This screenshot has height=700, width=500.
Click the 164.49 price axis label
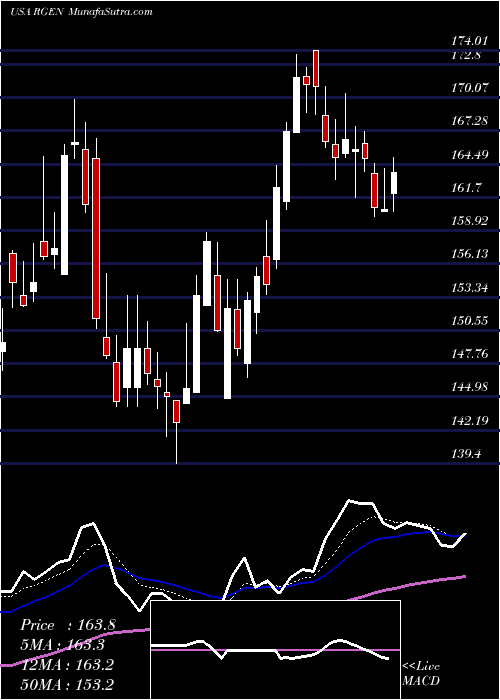pyautogui.click(x=468, y=155)
